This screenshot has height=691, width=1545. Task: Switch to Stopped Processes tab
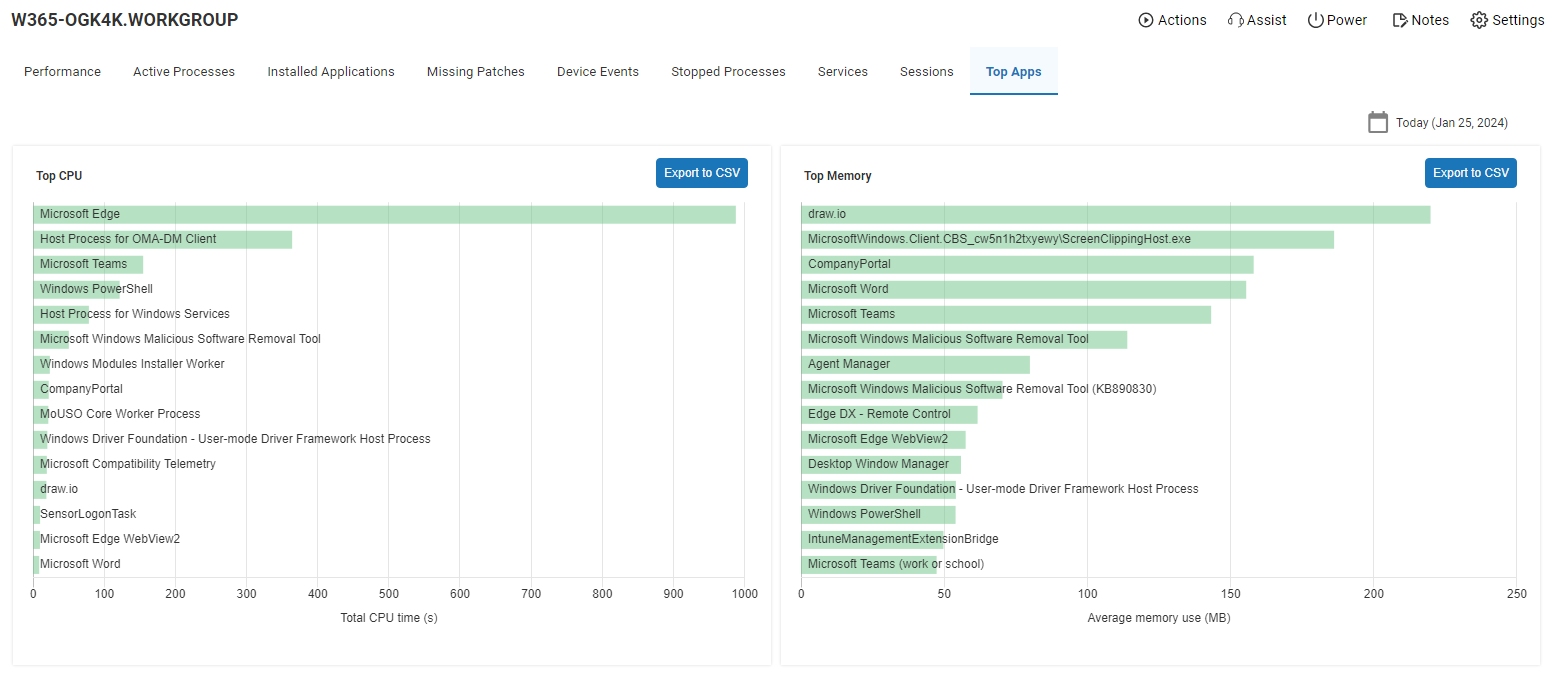coord(728,71)
